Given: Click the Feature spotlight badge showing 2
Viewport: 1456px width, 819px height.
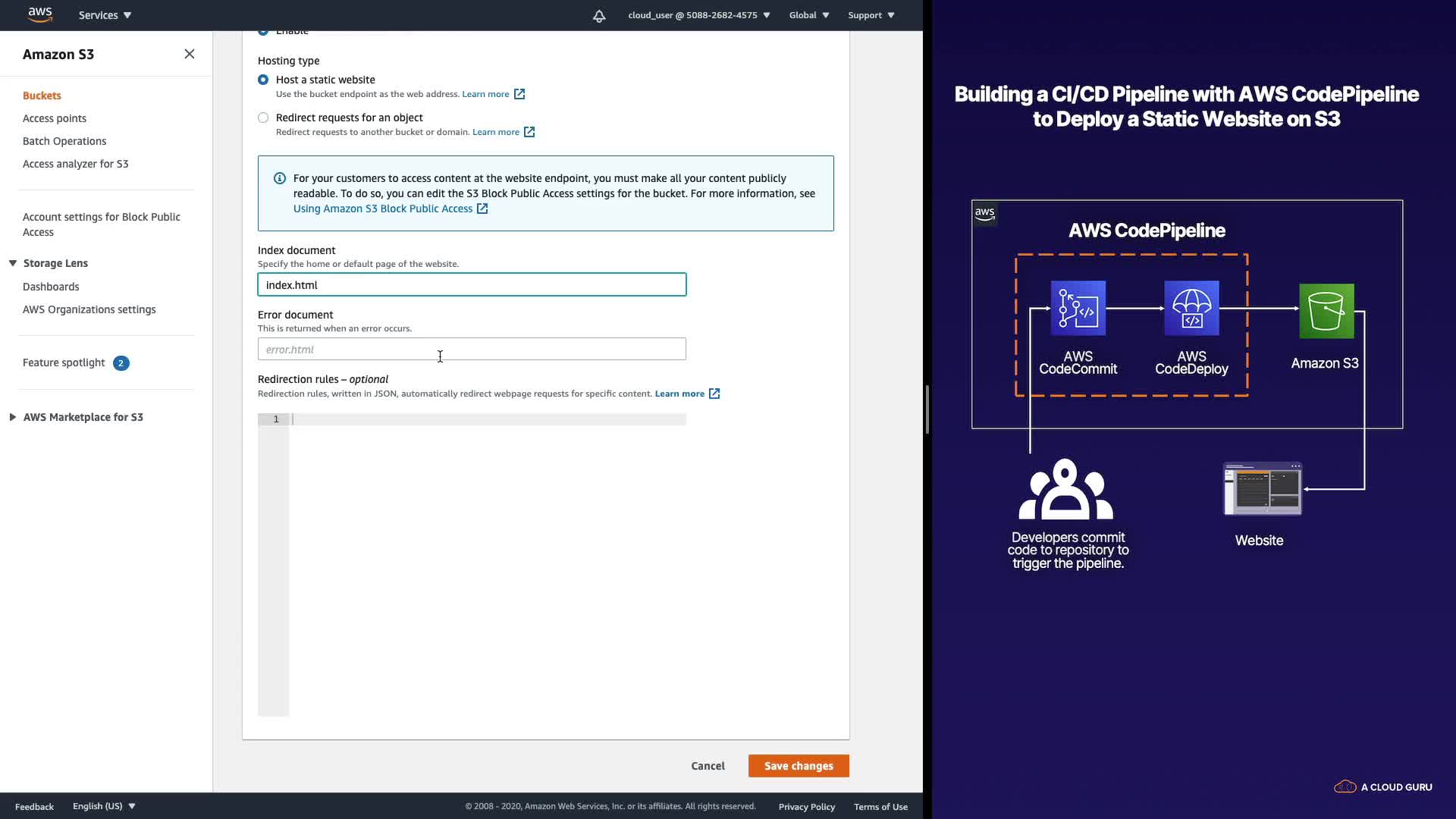Looking at the screenshot, I should [121, 363].
